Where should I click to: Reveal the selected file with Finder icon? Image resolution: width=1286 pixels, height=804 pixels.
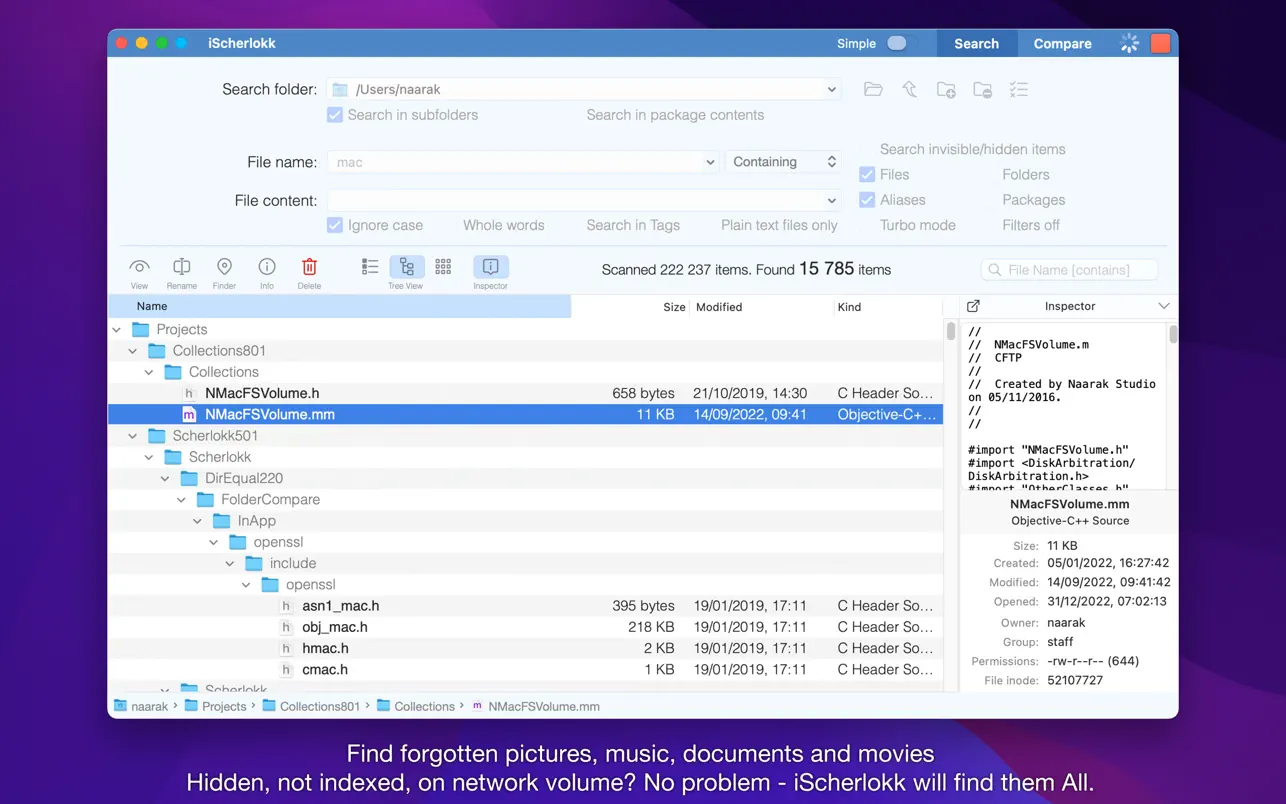(x=224, y=267)
